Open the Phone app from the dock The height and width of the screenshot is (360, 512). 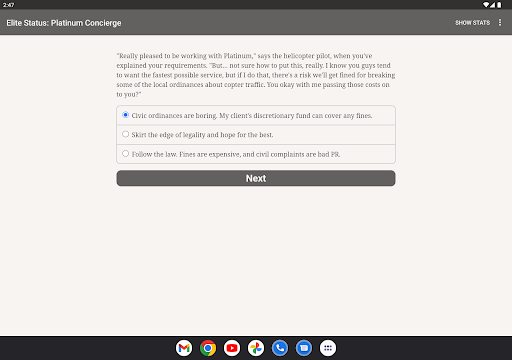point(280,348)
